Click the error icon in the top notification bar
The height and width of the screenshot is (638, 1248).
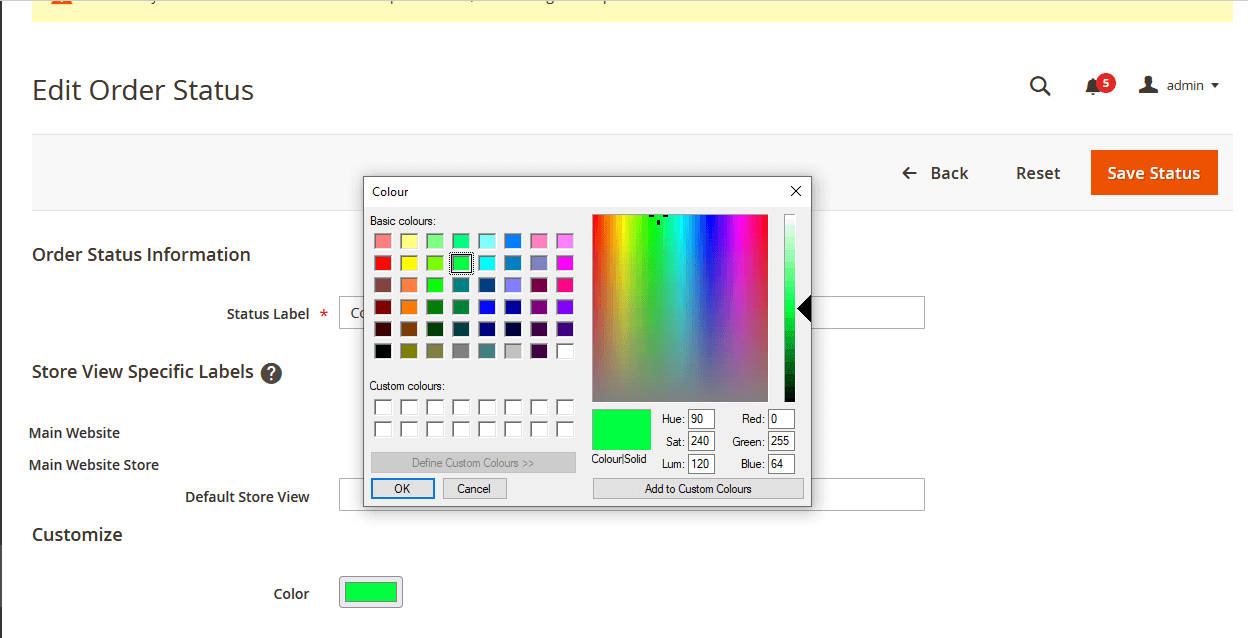tap(60, 5)
